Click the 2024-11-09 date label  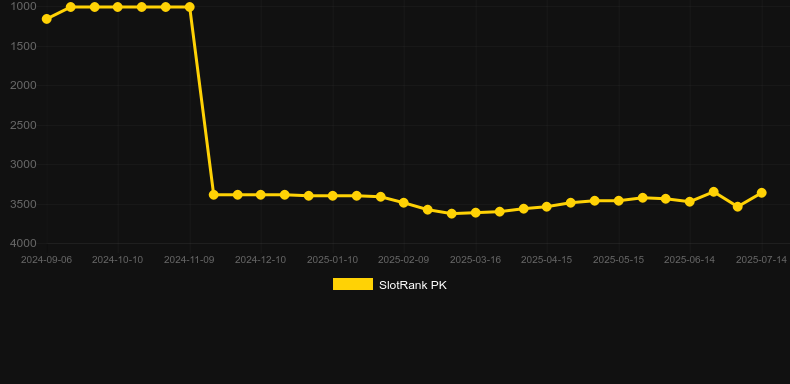pos(189,260)
